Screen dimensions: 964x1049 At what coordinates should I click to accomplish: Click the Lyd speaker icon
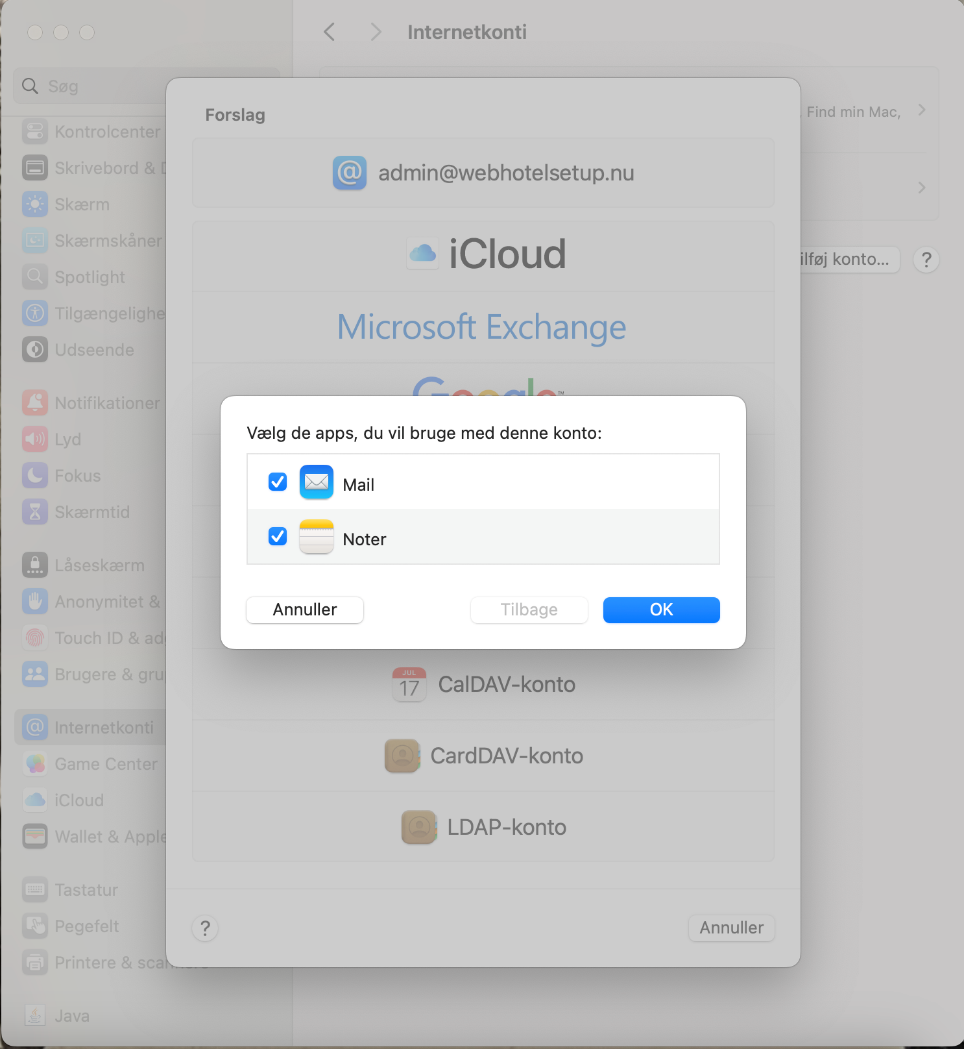point(35,439)
